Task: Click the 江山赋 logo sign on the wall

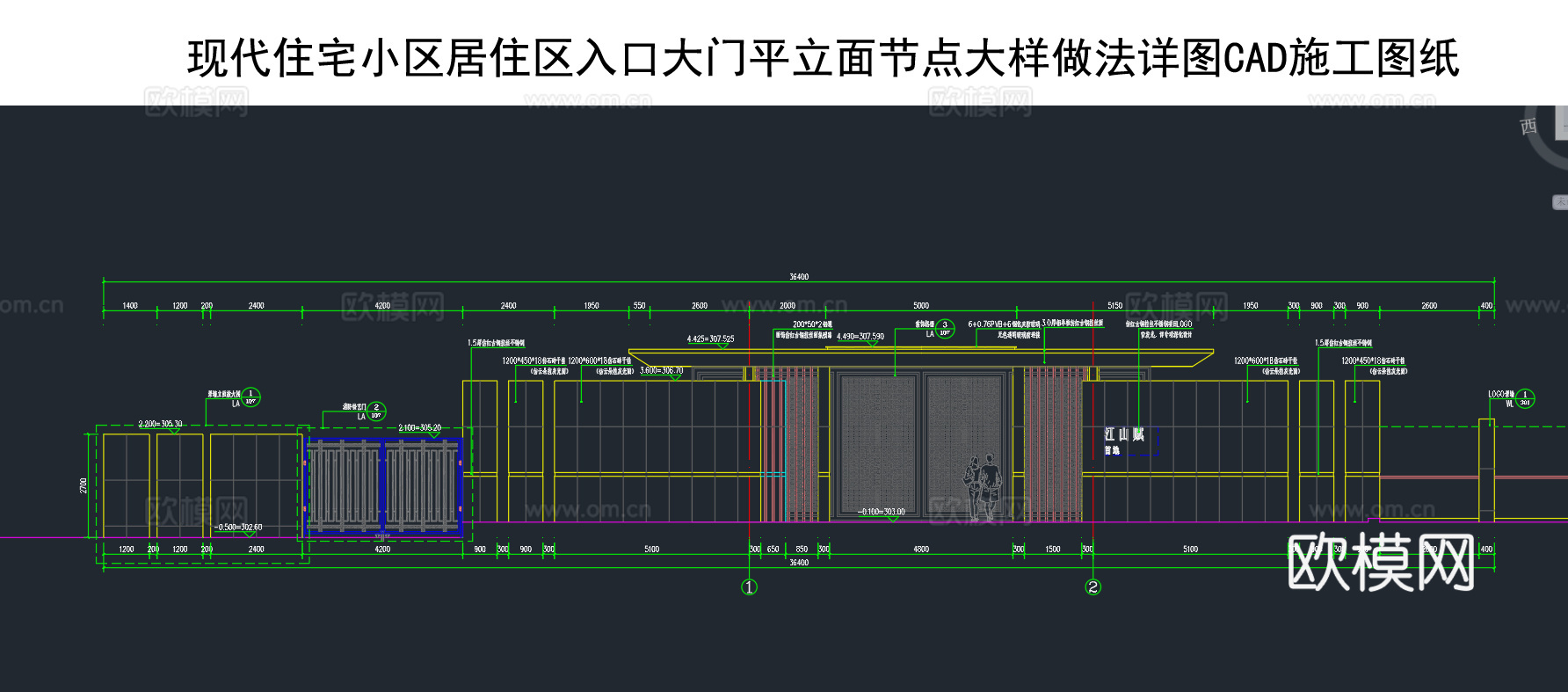Action: click(x=1124, y=434)
